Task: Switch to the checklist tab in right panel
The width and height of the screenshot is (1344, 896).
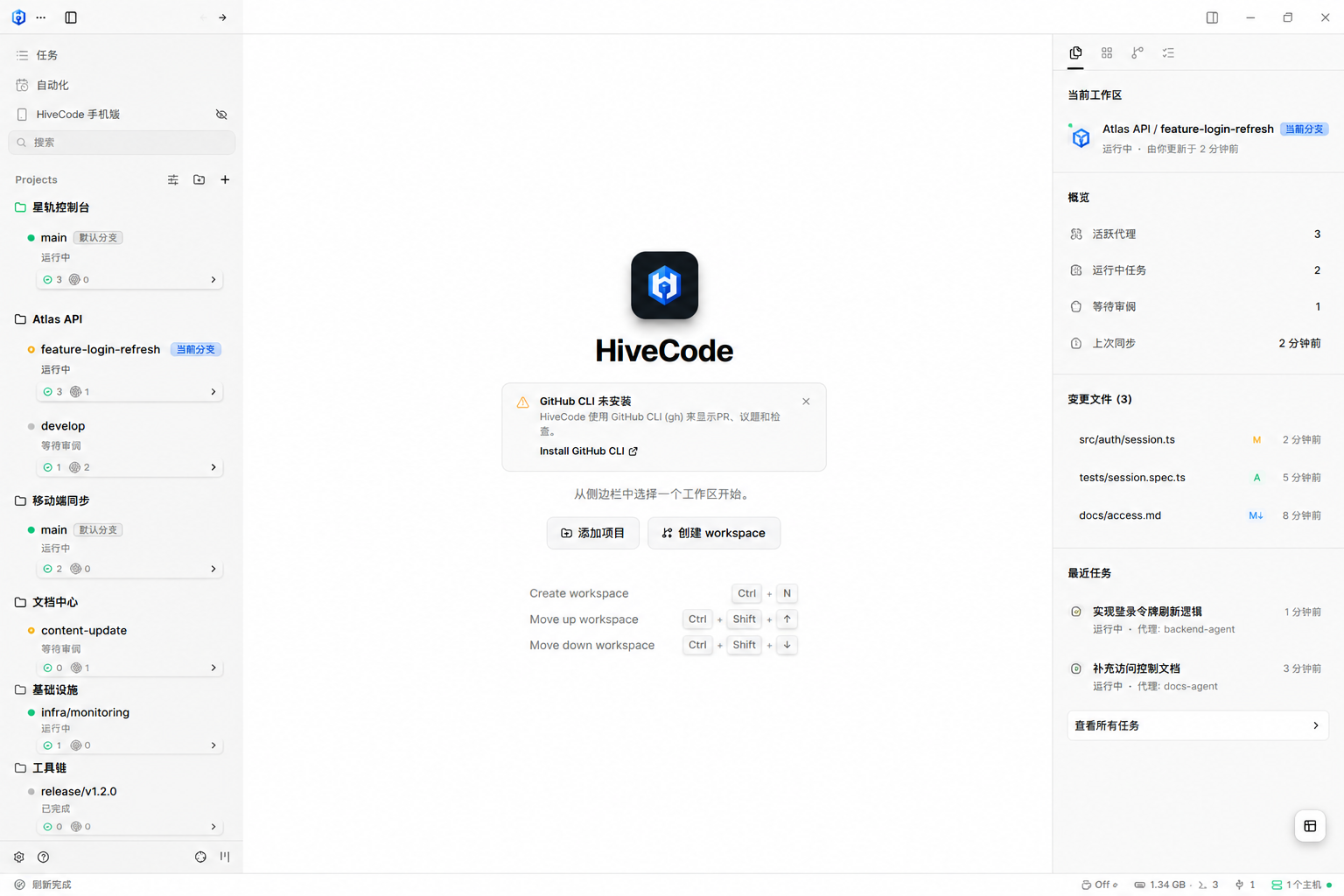Action: tap(1168, 53)
